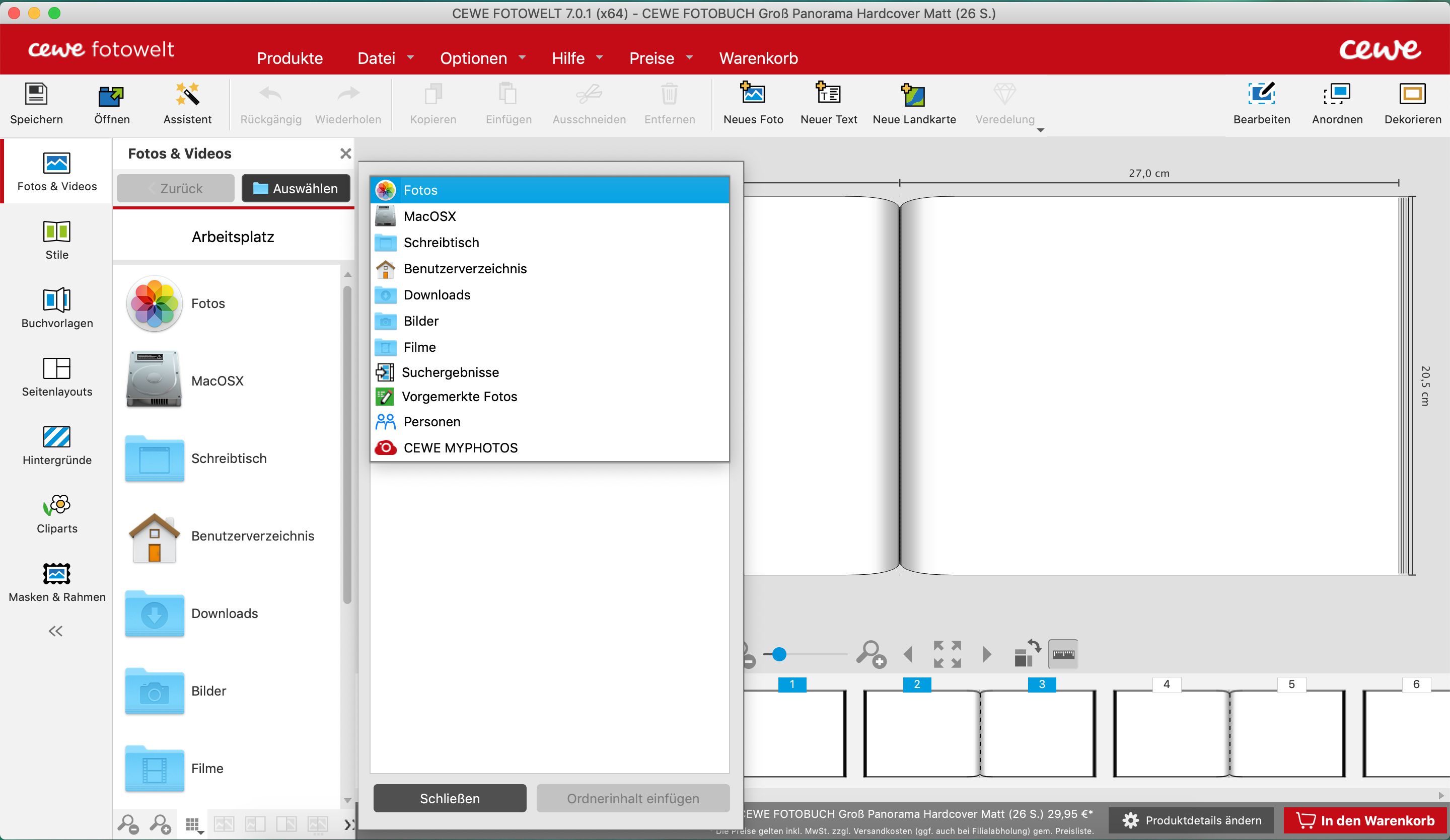Open the Warenkorb menu item
This screenshot has width=1450, height=840.
(x=758, y=58)
